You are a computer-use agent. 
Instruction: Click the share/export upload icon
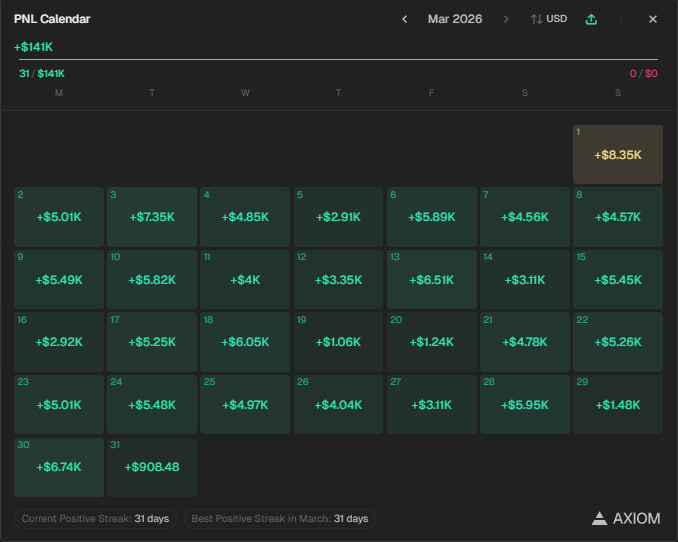pyautogui.click(x=591, y=19)
